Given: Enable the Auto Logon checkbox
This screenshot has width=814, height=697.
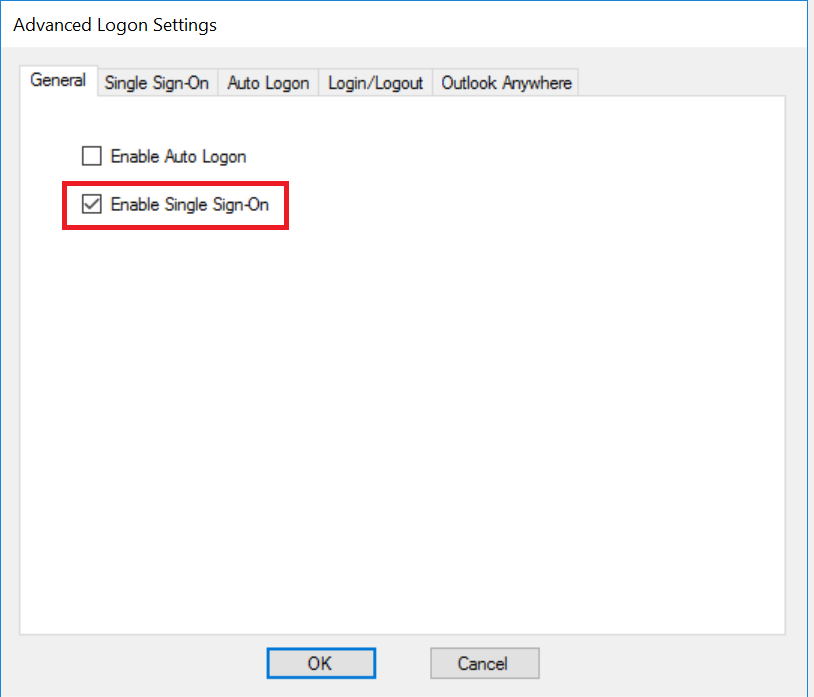Looking at the screenshot, I should click(92, 156).
